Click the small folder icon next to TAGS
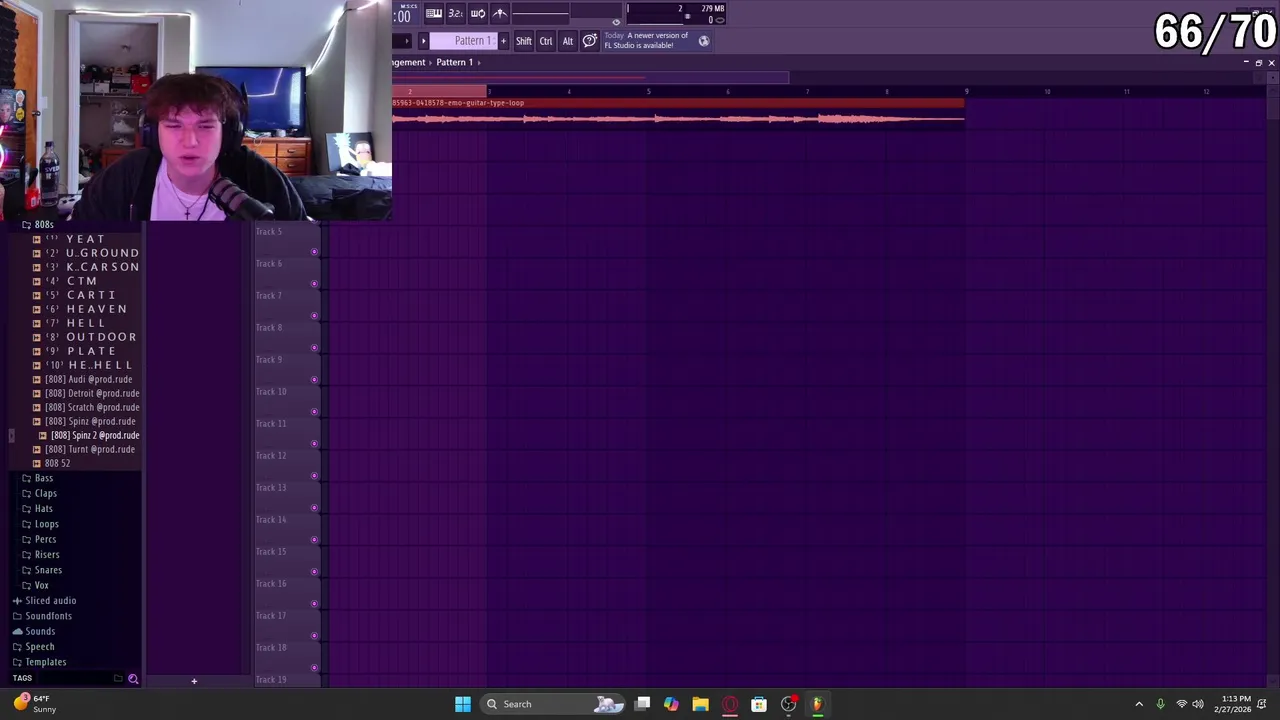The height and width of the screenshot is (720, 1280). pos(118,679)
